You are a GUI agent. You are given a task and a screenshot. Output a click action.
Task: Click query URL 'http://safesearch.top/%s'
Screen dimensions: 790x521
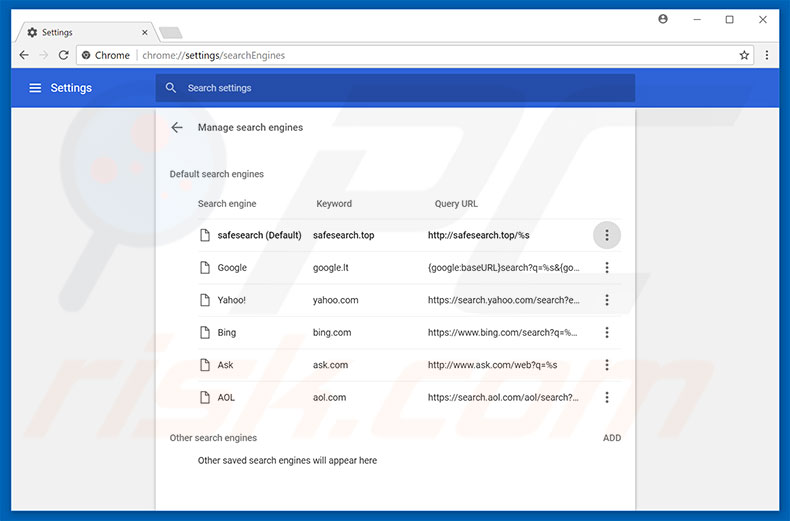(x=479, y=235)
